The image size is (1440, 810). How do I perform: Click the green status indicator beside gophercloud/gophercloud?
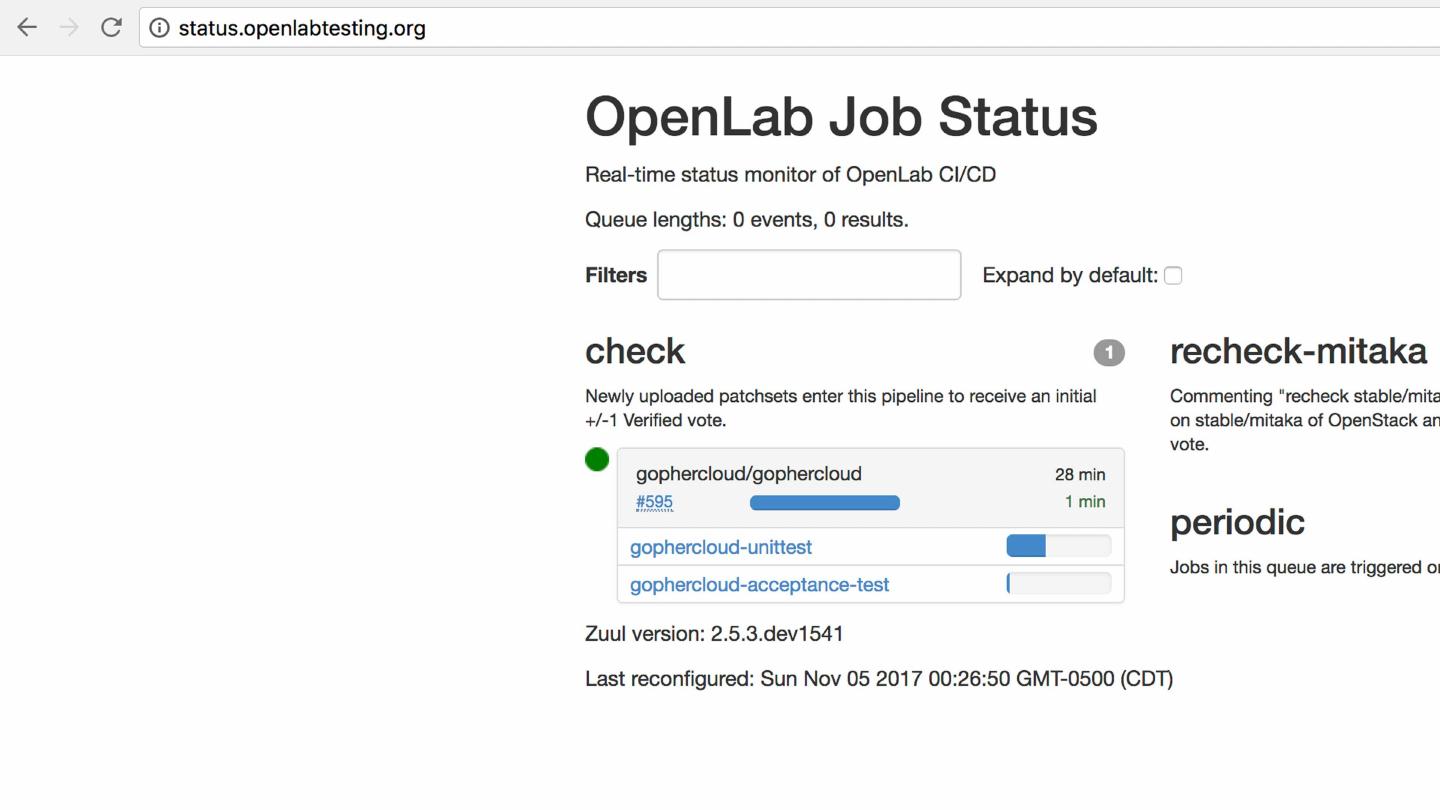pos(597,459)
